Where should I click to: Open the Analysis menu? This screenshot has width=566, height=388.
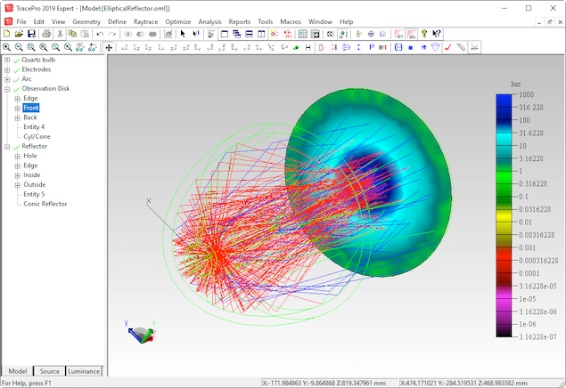coord(210,22)
